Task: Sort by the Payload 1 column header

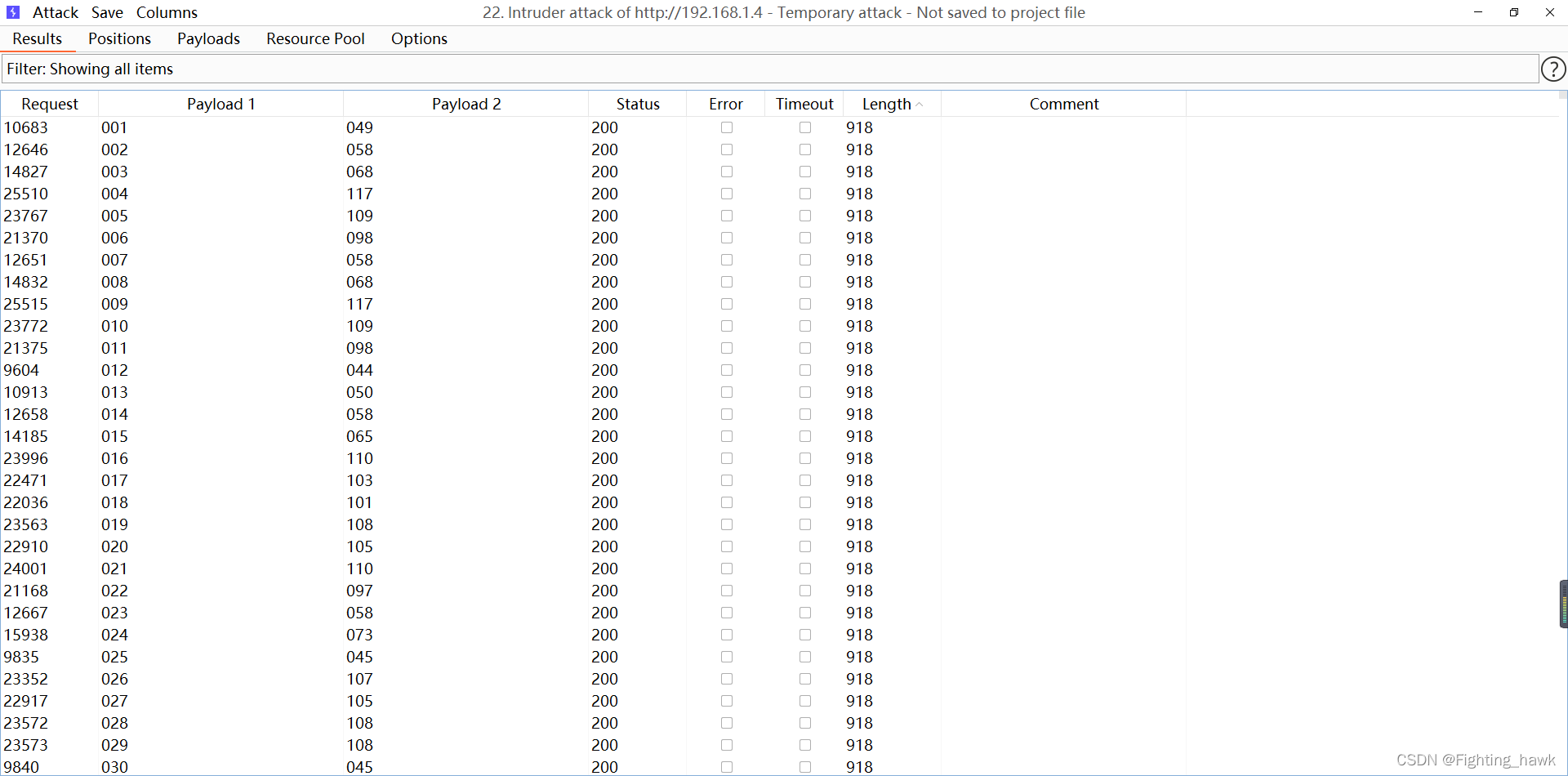Action: [x=220, y=104]
